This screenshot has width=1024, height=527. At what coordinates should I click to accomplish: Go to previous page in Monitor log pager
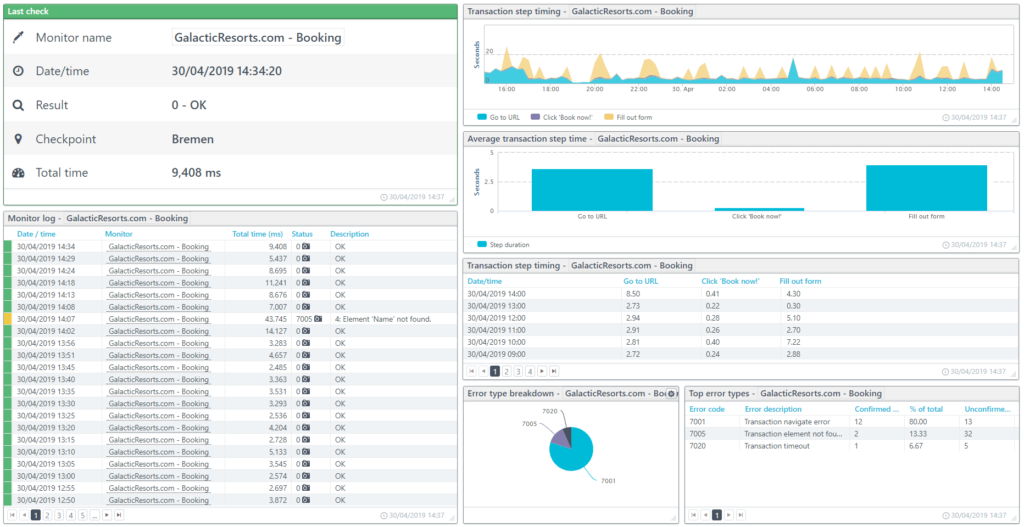(24, 515)
